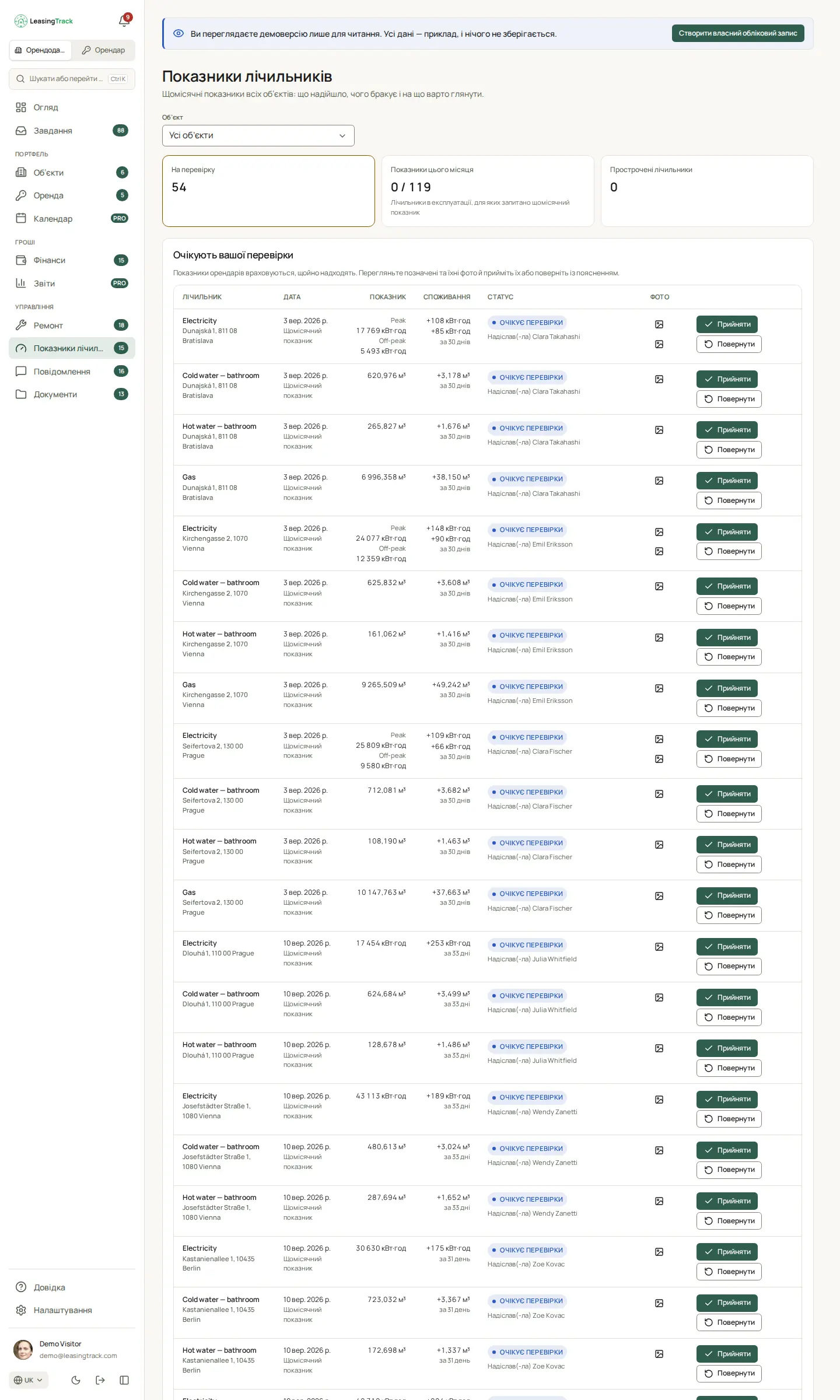Select the На перевірку card
This screenshot has height=1400, width=840.
(x=268, y=191)
